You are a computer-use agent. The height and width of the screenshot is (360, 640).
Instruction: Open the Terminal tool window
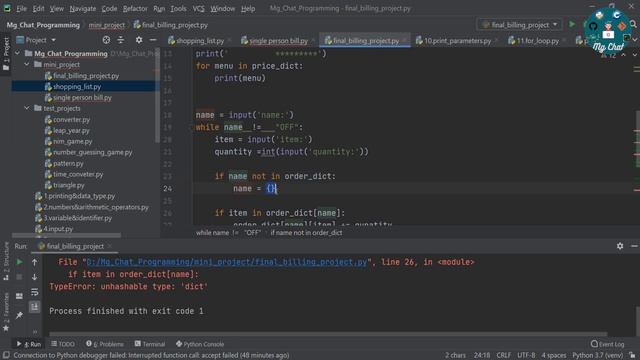(150, 344)
